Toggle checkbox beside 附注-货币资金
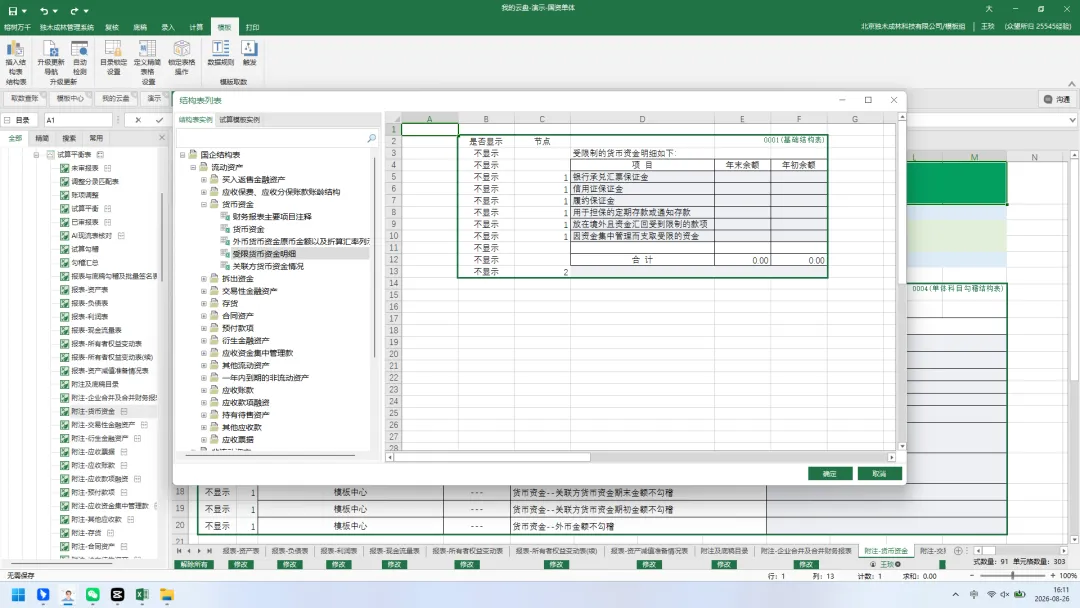 tap(64, 411)
